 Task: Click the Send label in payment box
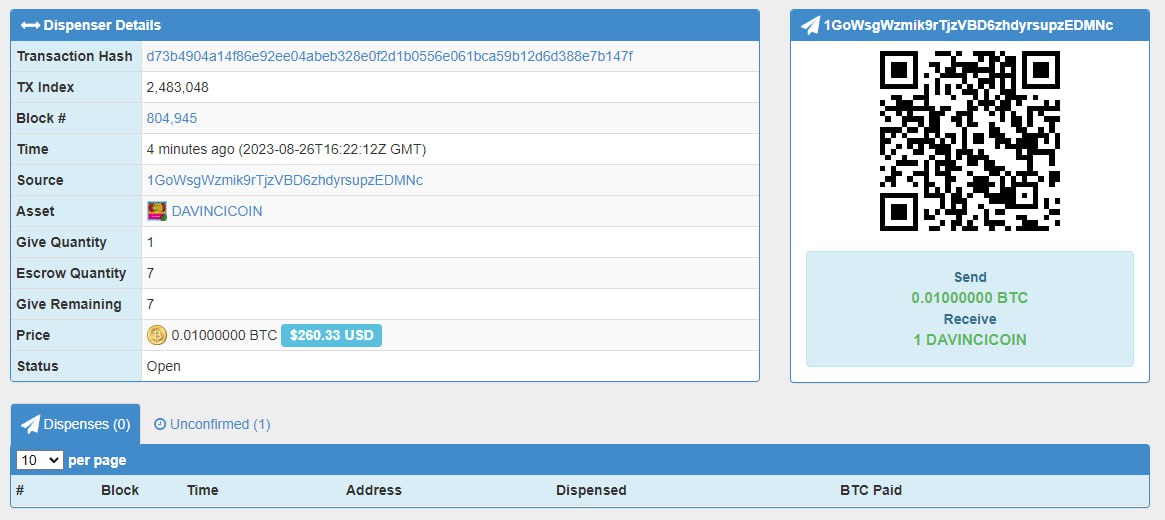[970, 277]
